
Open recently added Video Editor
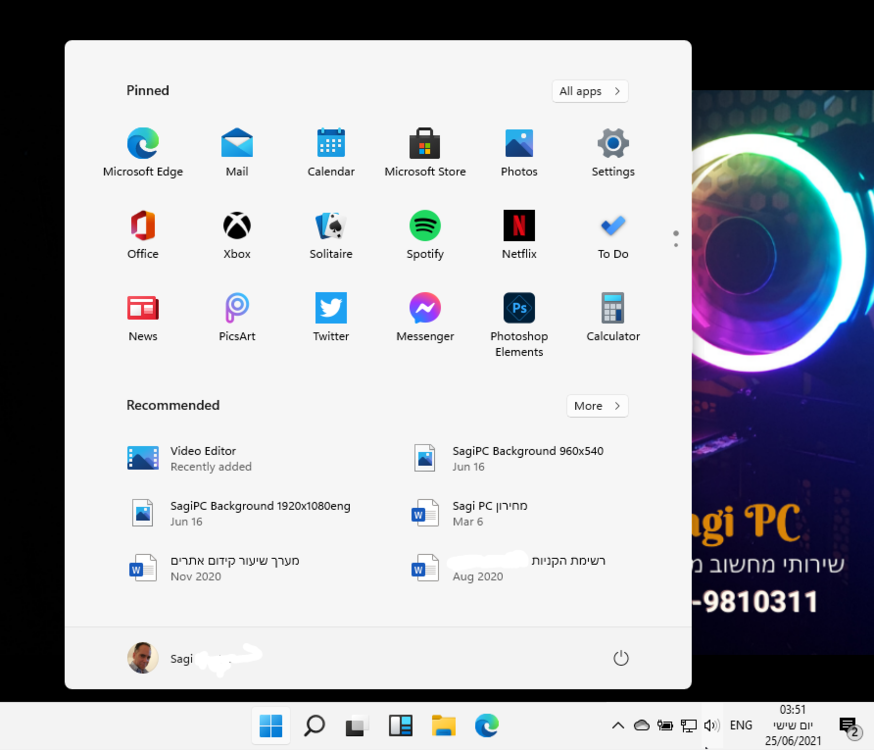190,458
